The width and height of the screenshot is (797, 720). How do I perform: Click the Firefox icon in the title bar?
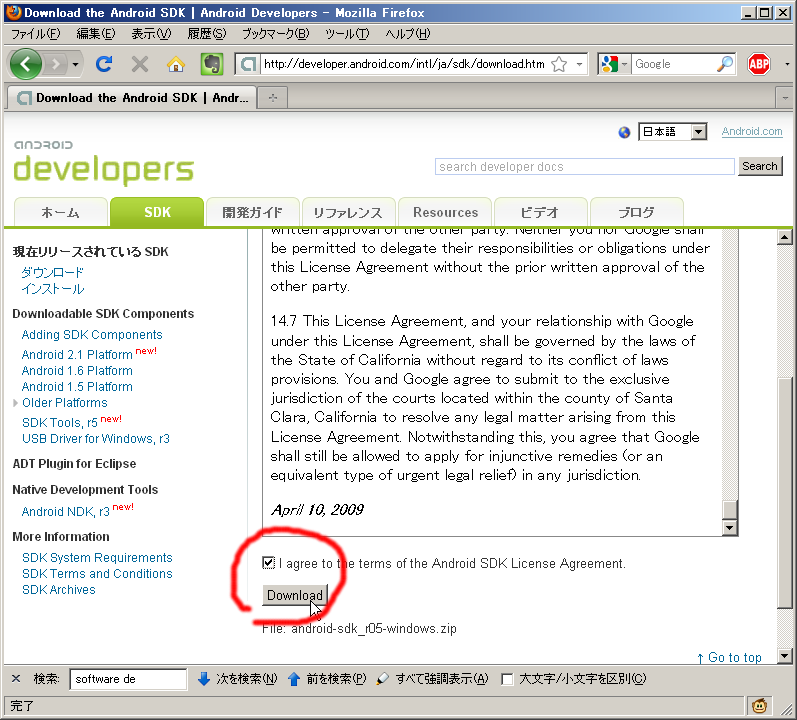tap(13, 13)
